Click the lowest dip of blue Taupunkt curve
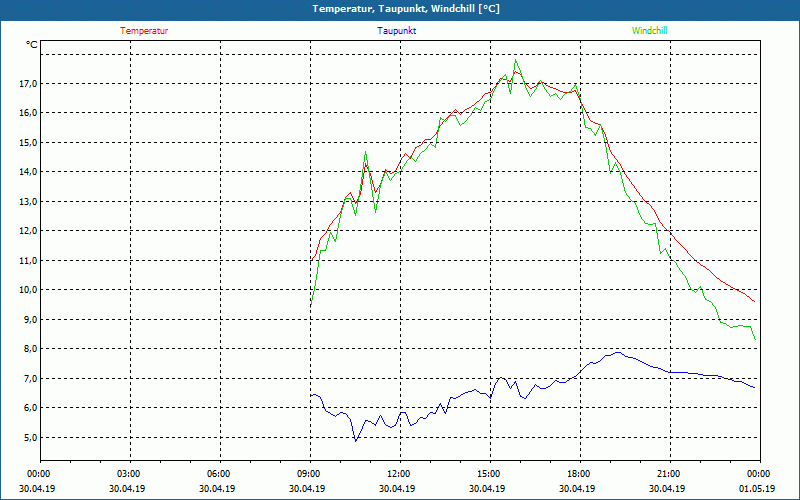The height and width of the screenshot is (500, 800). [355, 440]
